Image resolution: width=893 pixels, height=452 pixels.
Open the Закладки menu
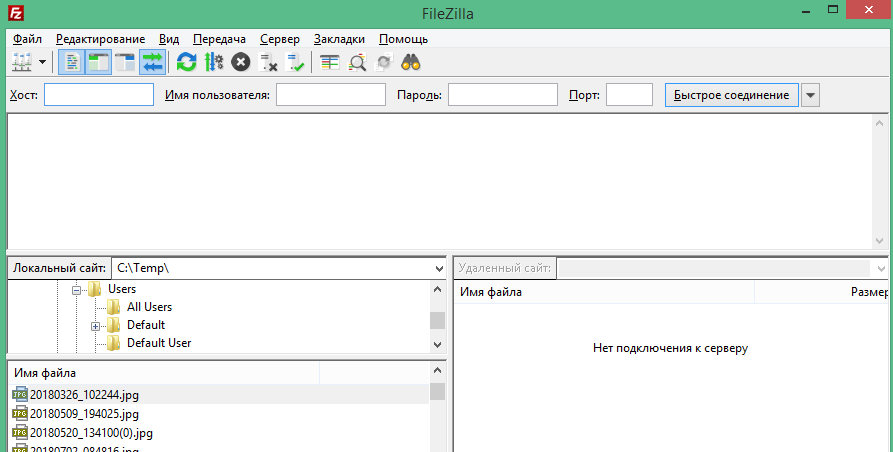click(x=339, y=38)
